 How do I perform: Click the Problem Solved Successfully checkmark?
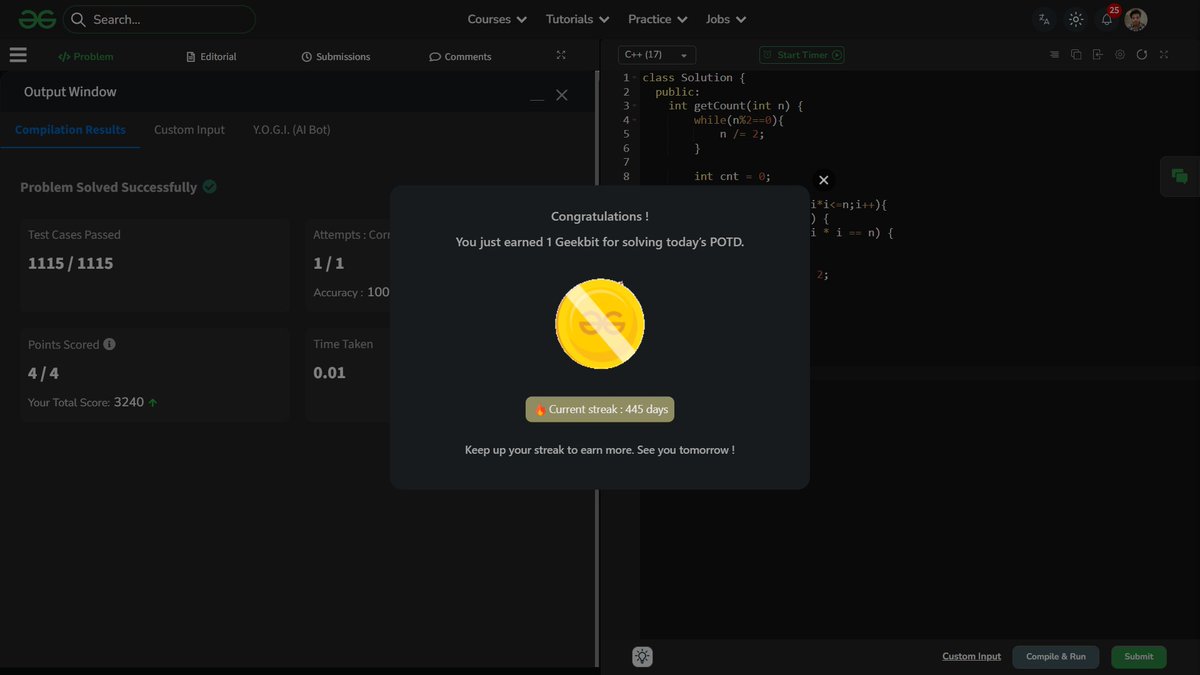click(210, 187)
